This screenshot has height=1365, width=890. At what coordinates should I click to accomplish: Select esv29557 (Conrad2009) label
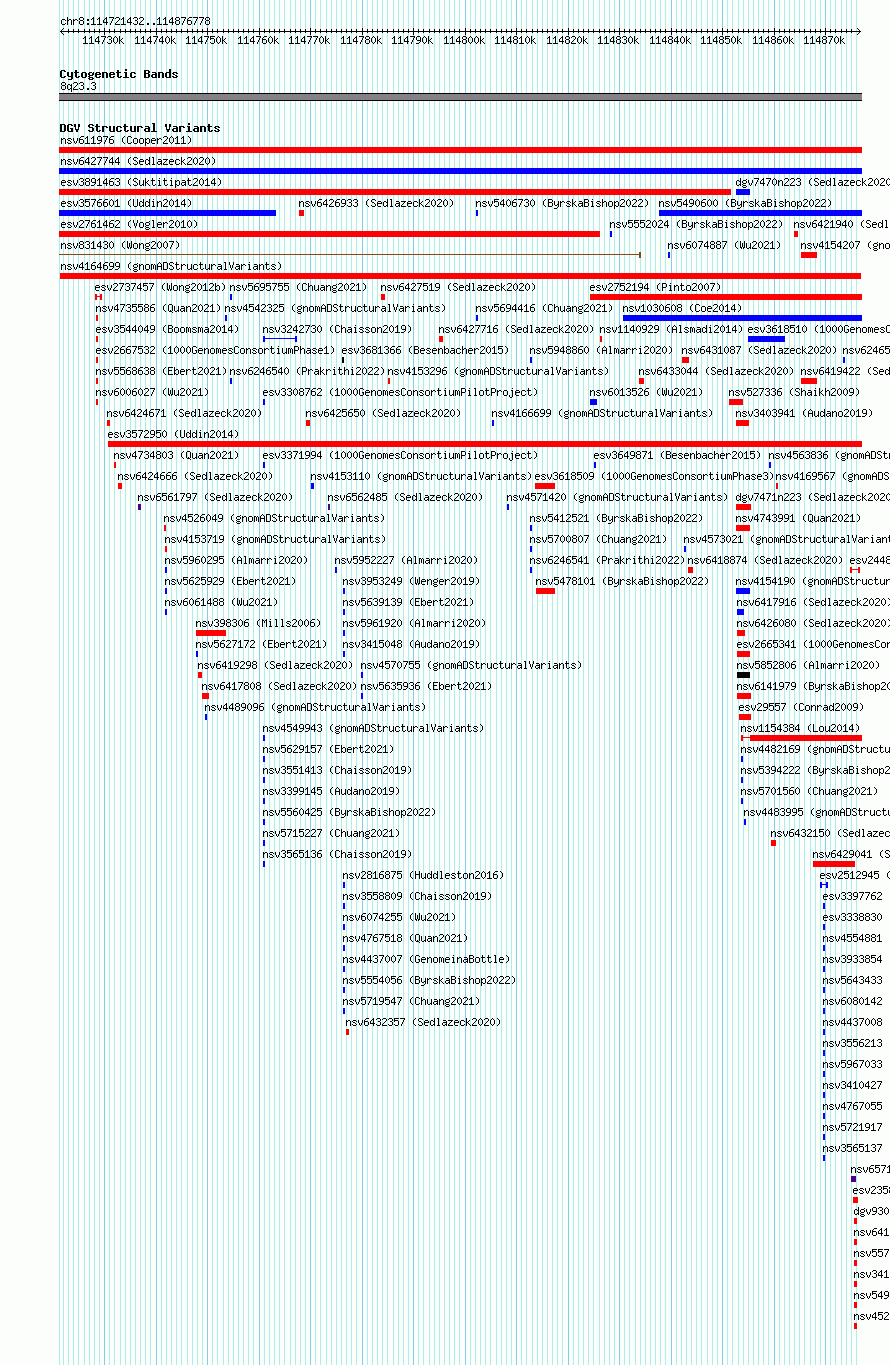[x=801, y=707]
